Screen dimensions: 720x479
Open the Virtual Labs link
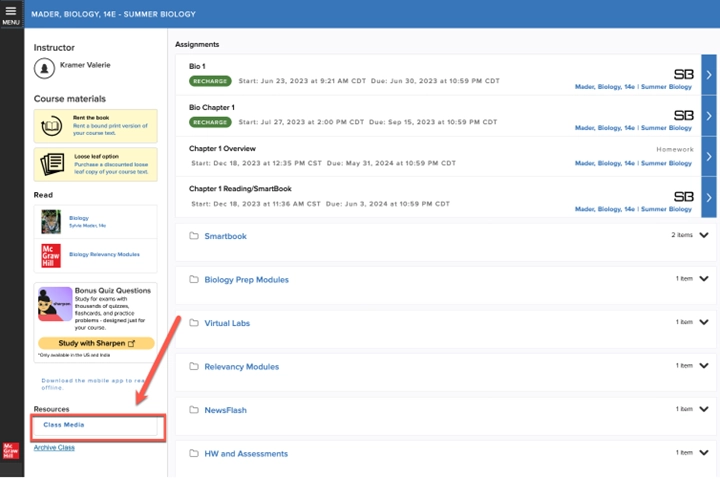[227, 323]
